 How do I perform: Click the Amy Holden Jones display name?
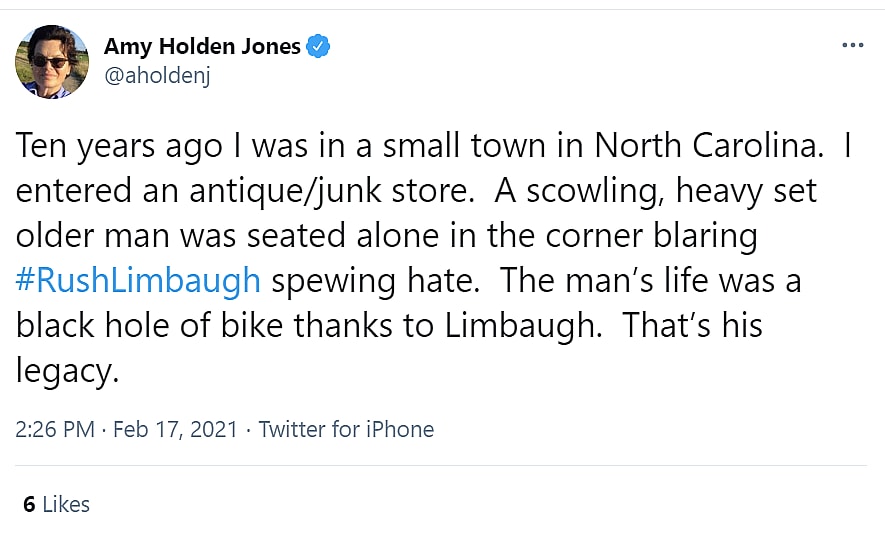point(202,47)
